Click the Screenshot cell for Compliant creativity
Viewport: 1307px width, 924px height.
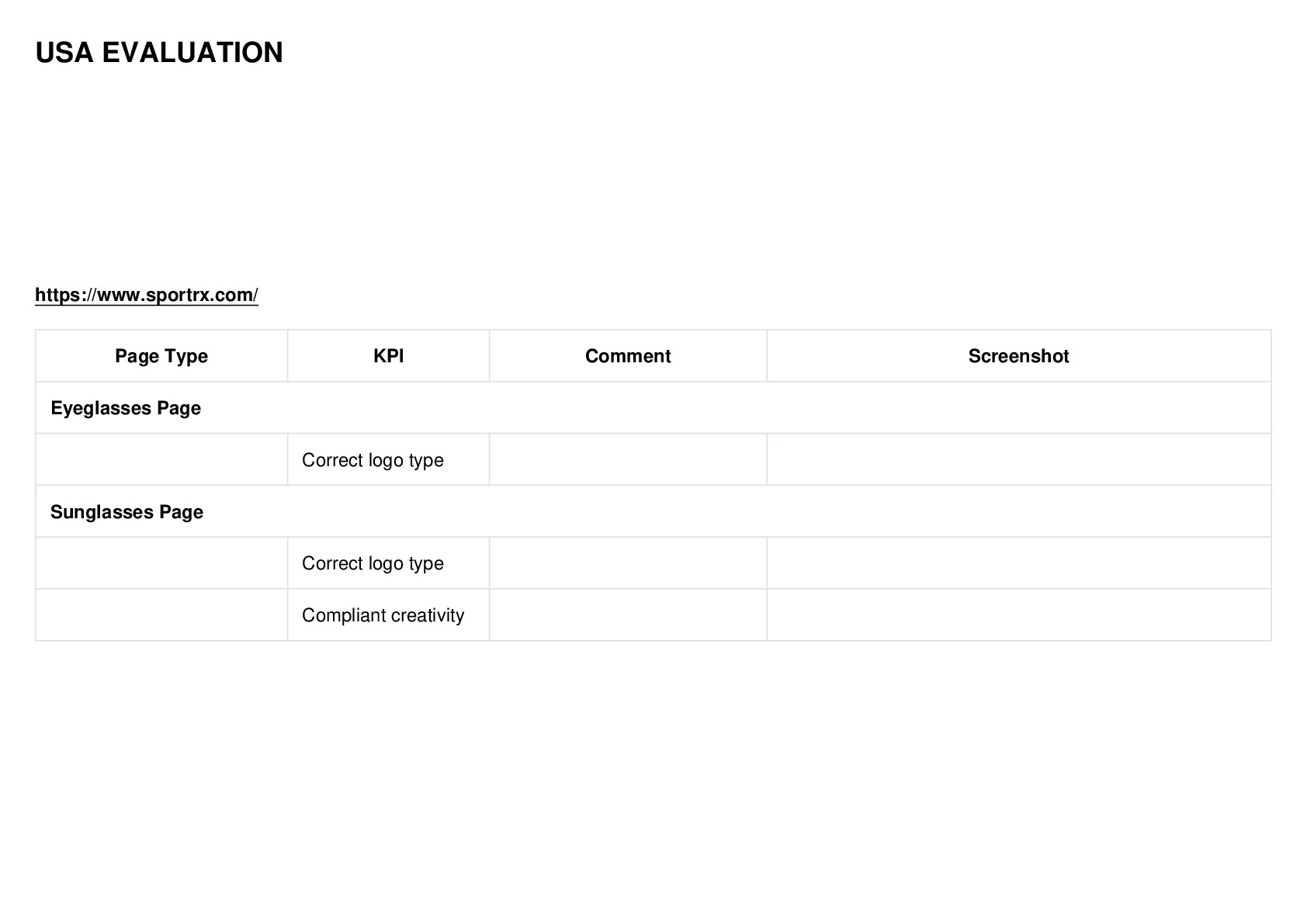(1019, 615)
